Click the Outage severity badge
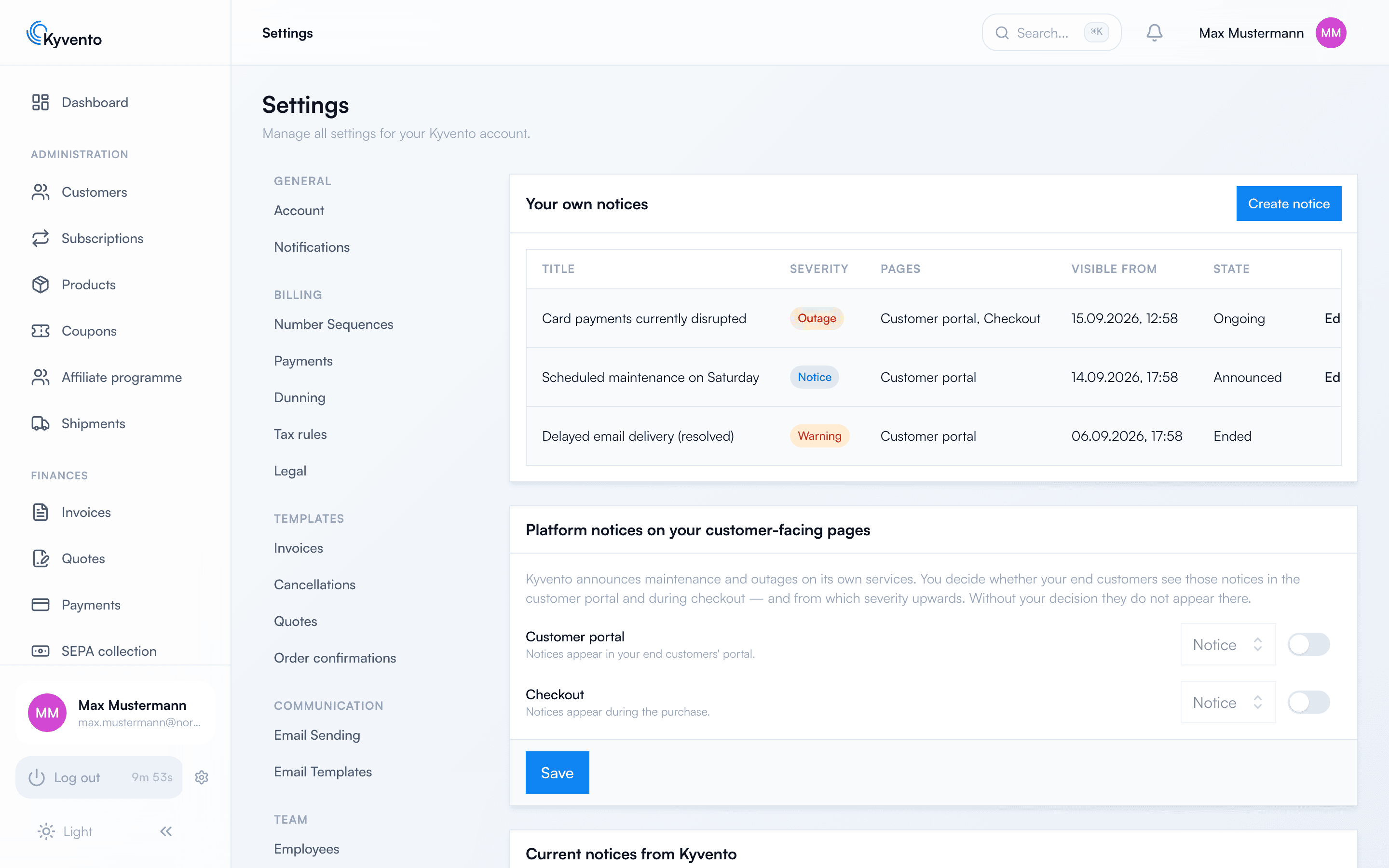The width and height of the screenshot is (1389, 868). [x=816, y=318]
